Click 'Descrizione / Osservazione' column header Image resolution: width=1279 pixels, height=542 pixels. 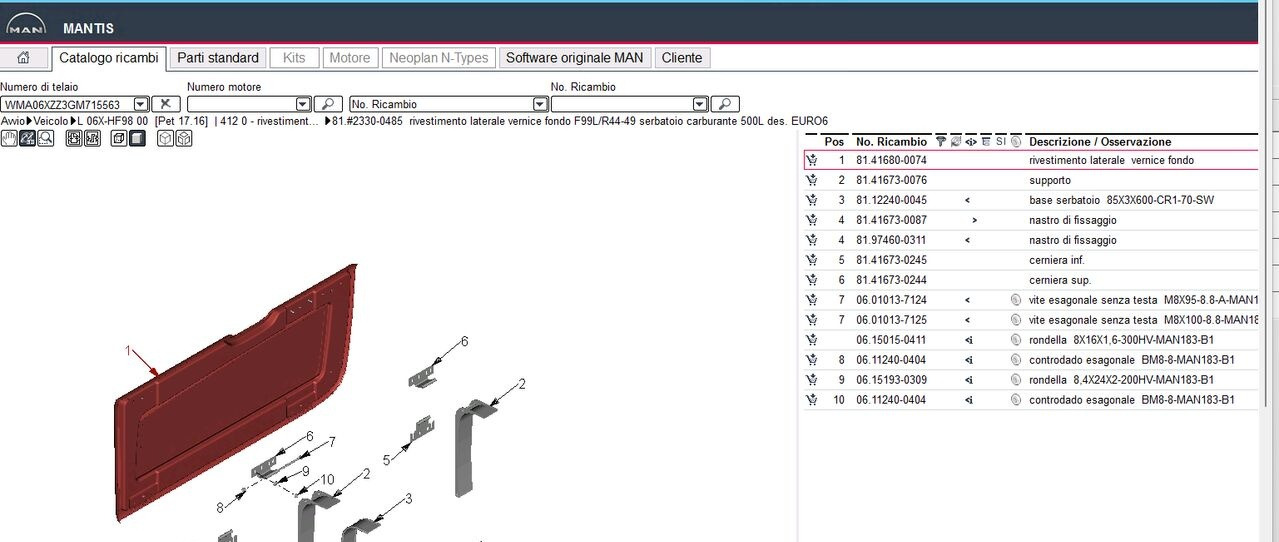pyautogui.click(x=1100, y=142)
